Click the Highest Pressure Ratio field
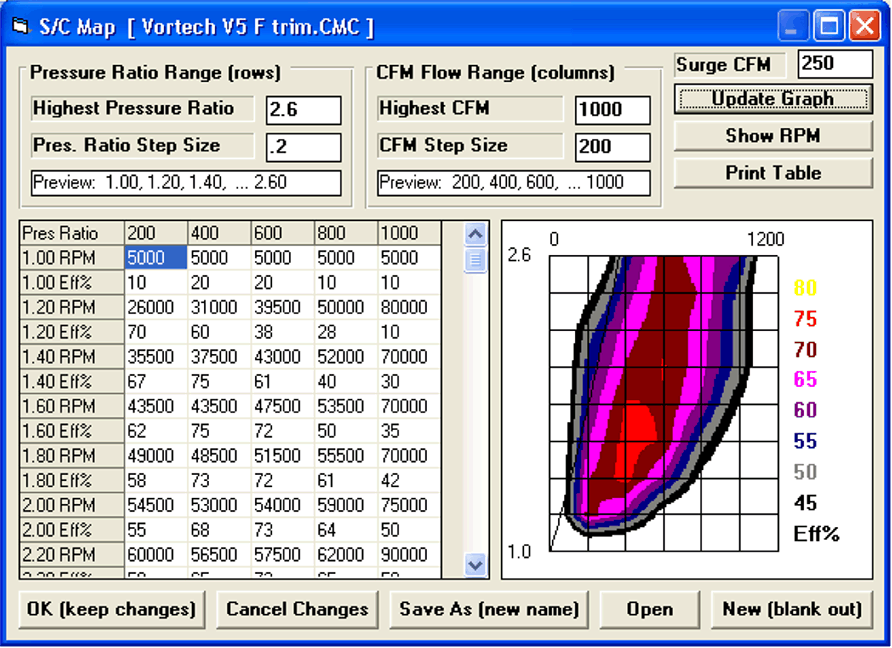 [x=304, y=110]
